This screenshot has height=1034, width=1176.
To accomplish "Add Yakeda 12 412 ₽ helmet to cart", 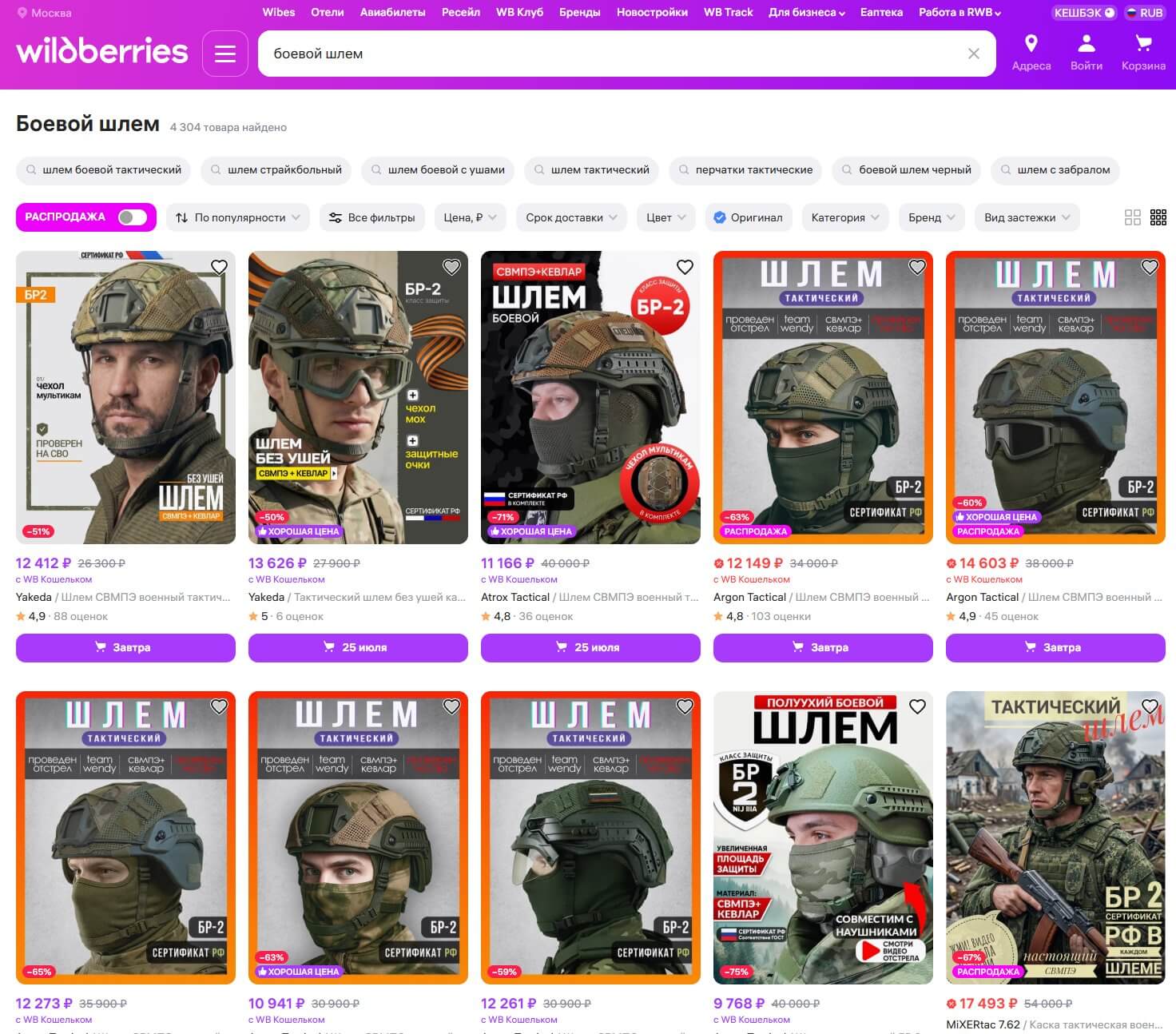I will (125, 647).
